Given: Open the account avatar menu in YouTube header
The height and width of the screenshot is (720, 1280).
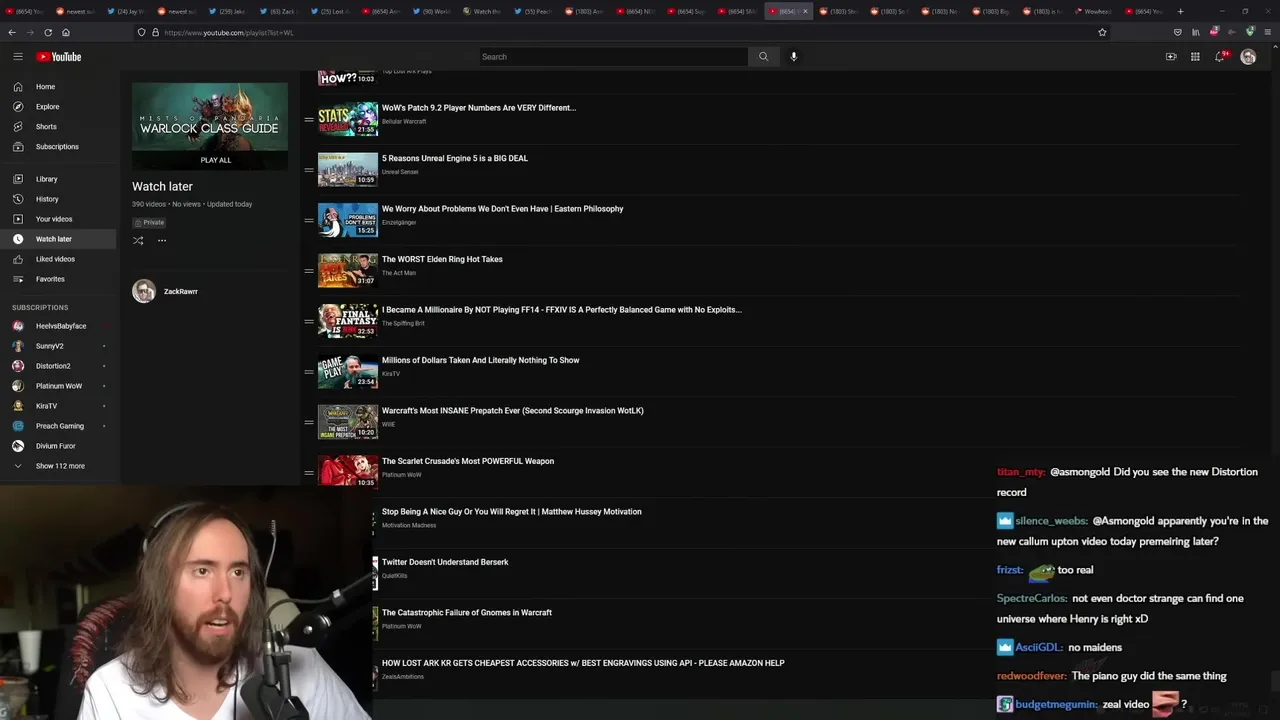Looking at the screenshot, I should coord(1248,57).
